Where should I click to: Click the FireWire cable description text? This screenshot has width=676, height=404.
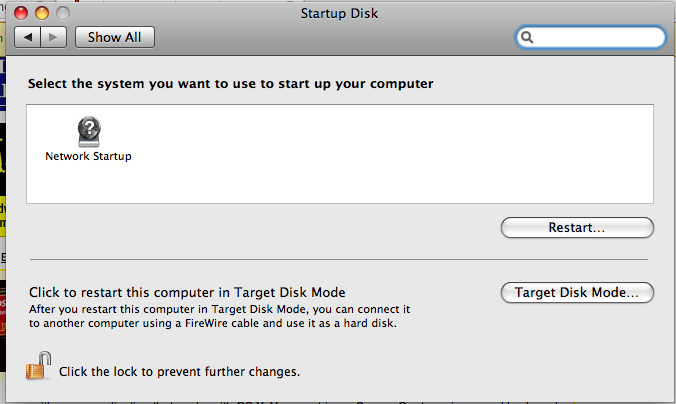click(x=219, y=316)
